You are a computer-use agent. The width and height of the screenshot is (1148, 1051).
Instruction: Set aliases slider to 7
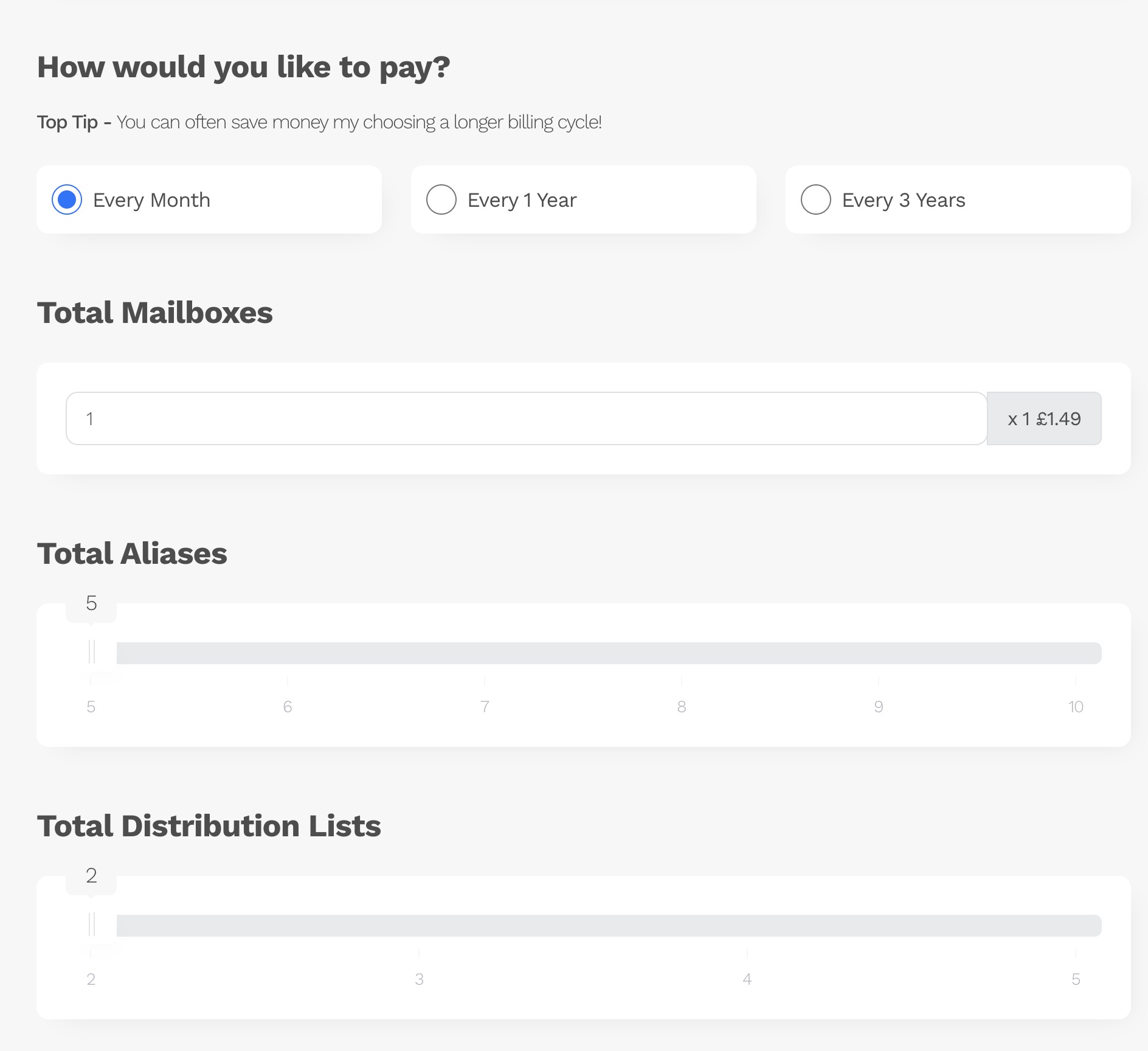[485, 653]
